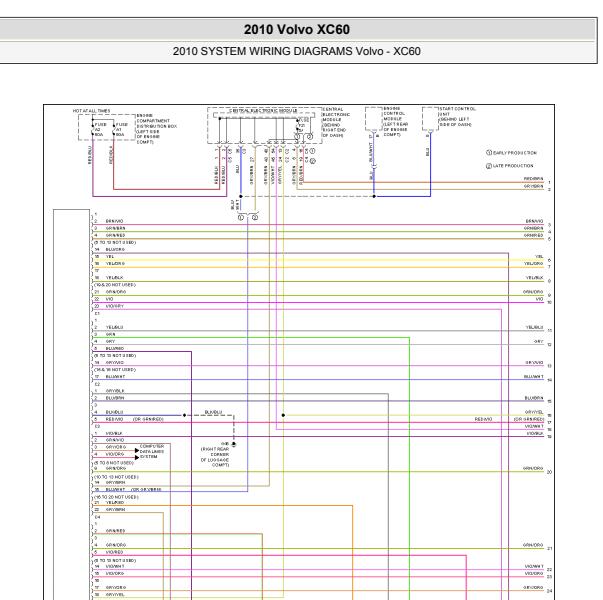Click the RED/BRN label at output 1
603x600 pixels.
[x=534, y=179]
